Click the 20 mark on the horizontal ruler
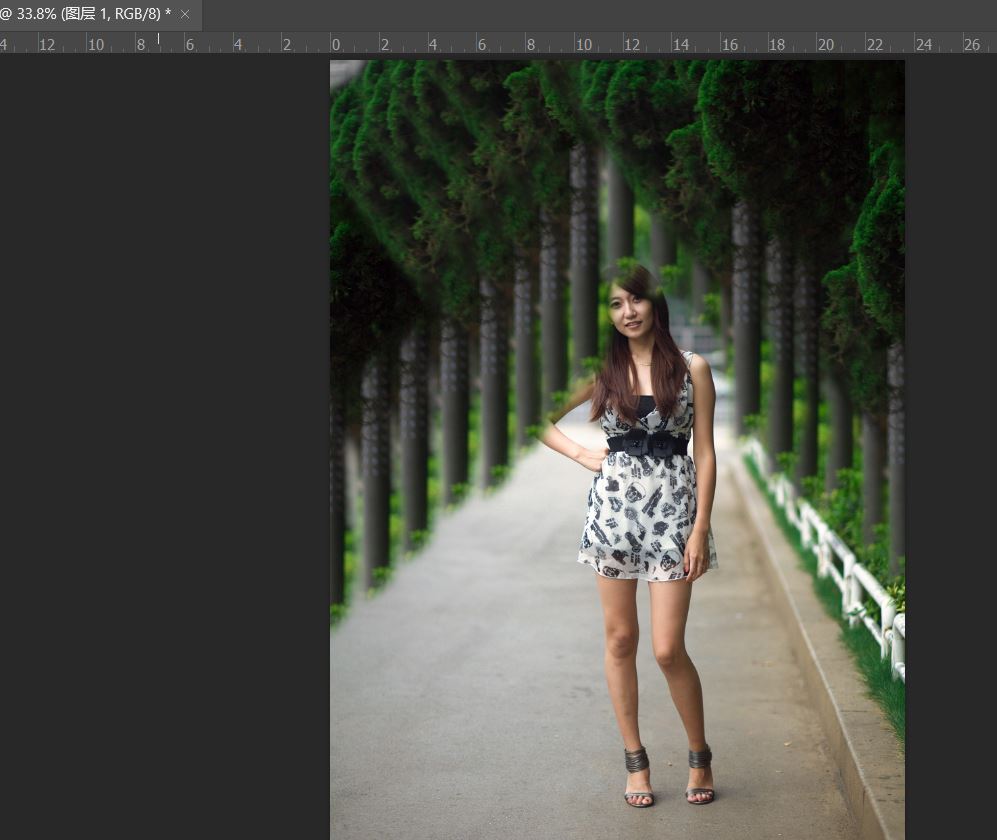Viewport: 997px width, 840px height. click(x=826, y=44)
